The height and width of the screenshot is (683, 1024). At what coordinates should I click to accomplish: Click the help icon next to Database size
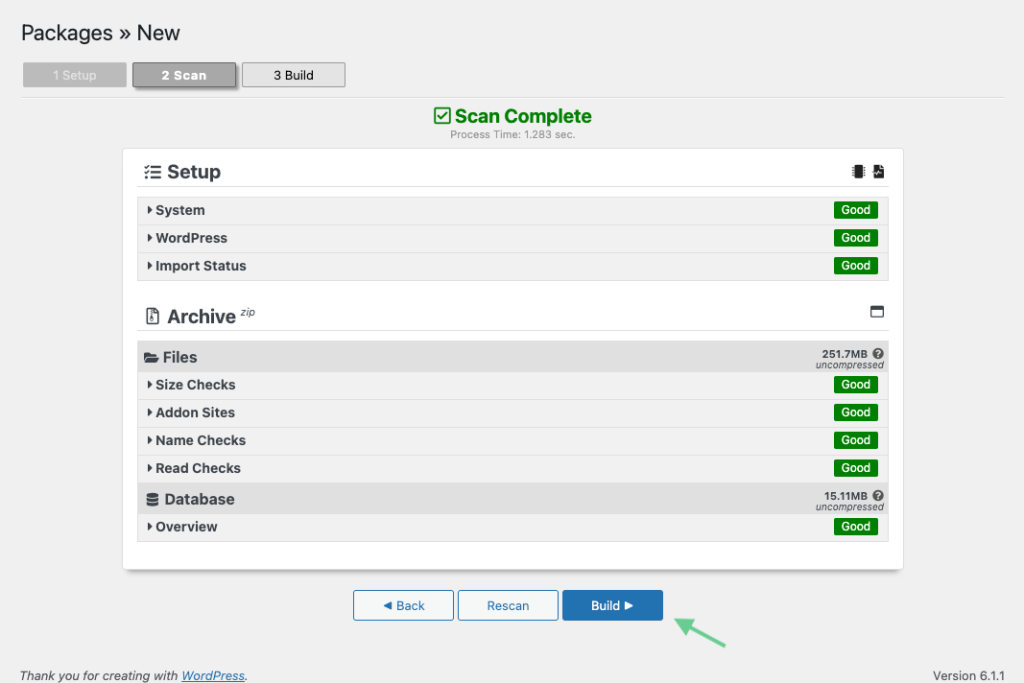coord(877,495)
